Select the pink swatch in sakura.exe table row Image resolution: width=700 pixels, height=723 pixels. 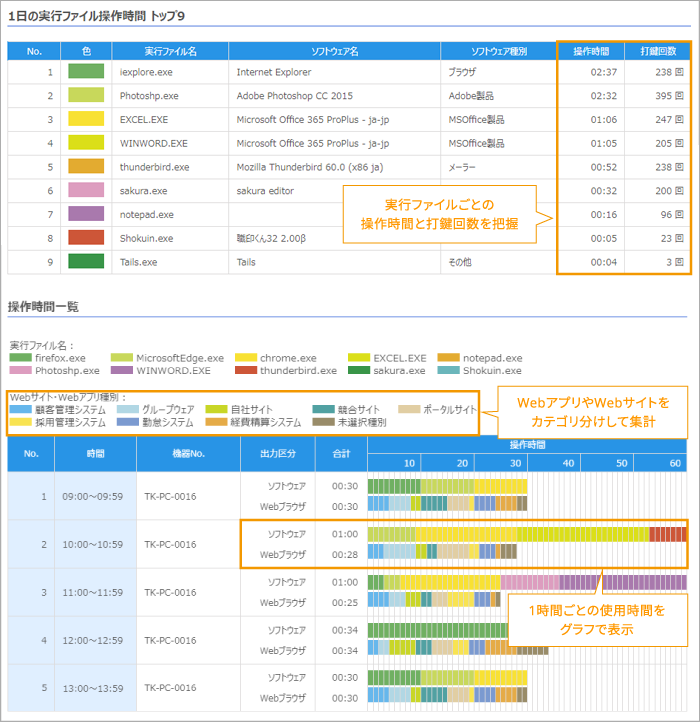tap(86, 190)
